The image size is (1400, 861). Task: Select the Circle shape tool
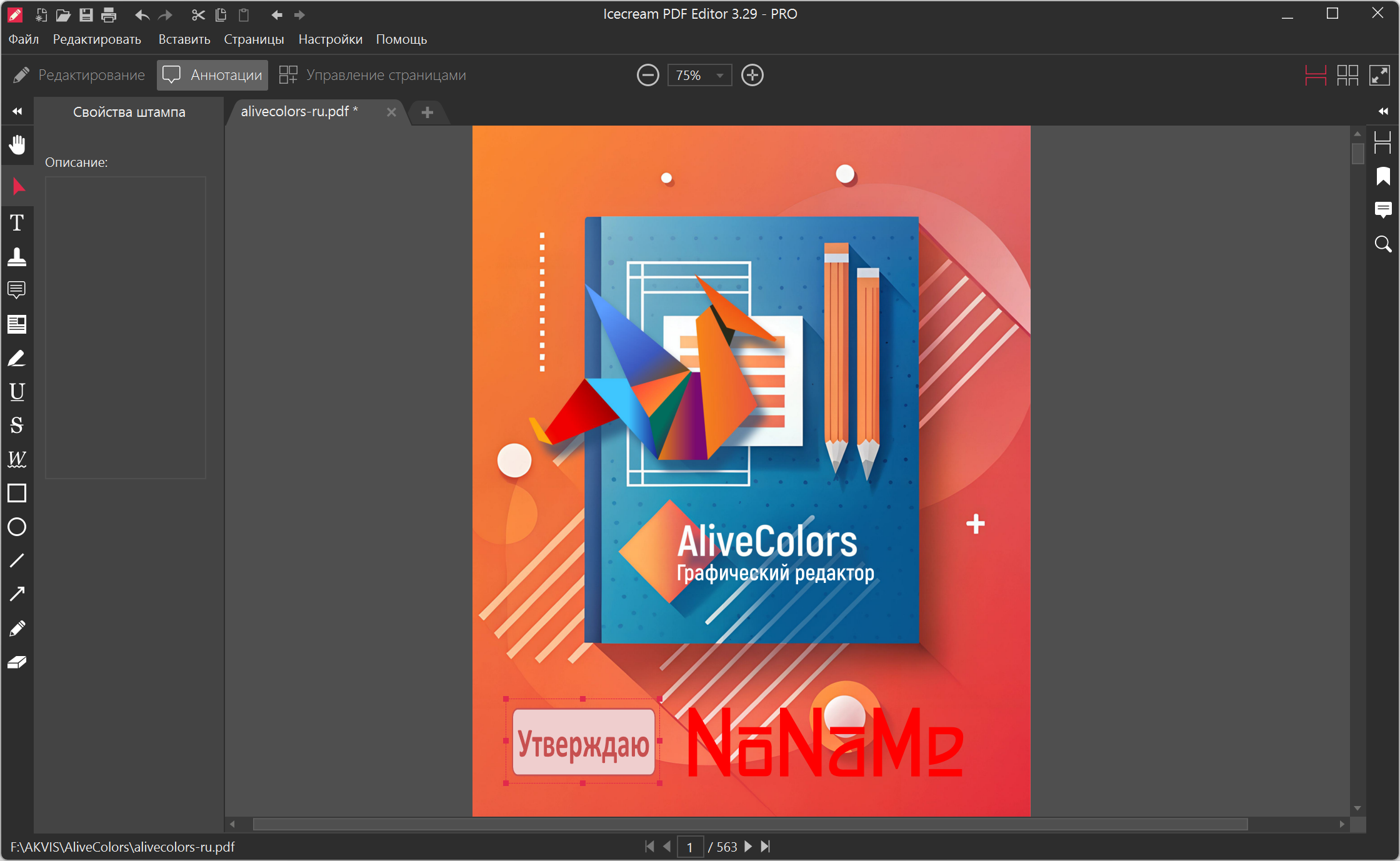17,527
